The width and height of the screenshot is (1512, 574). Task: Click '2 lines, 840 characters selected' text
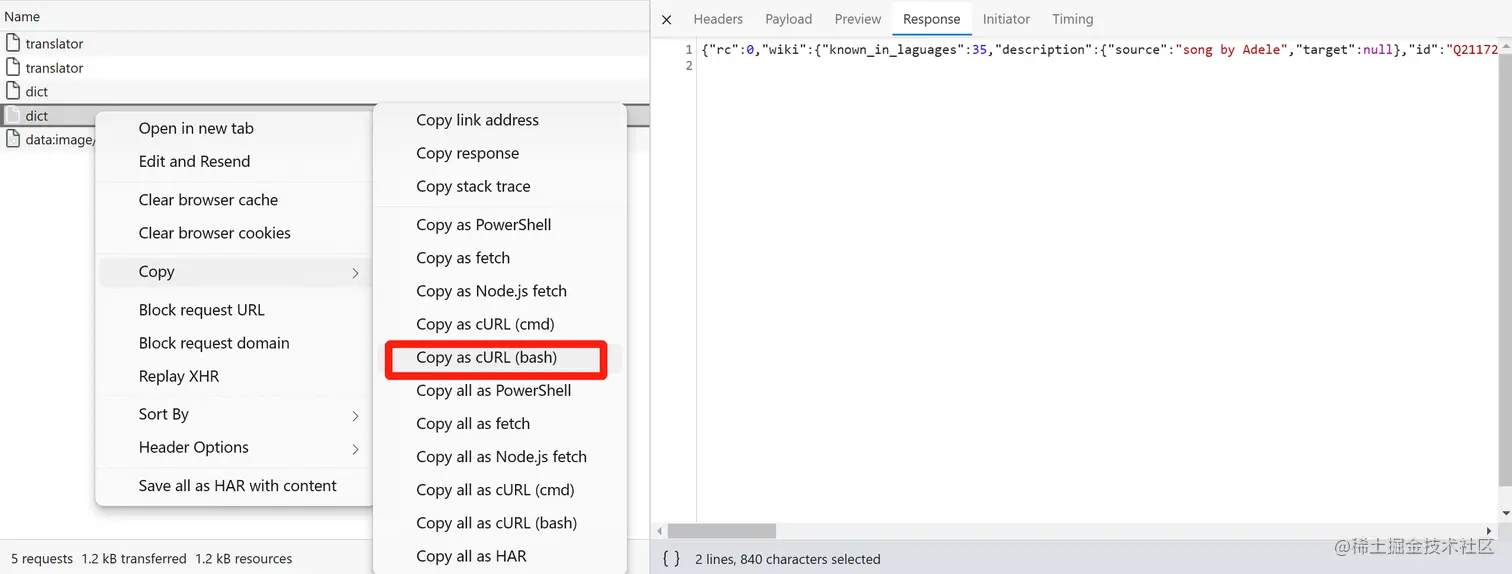(788, 559)
